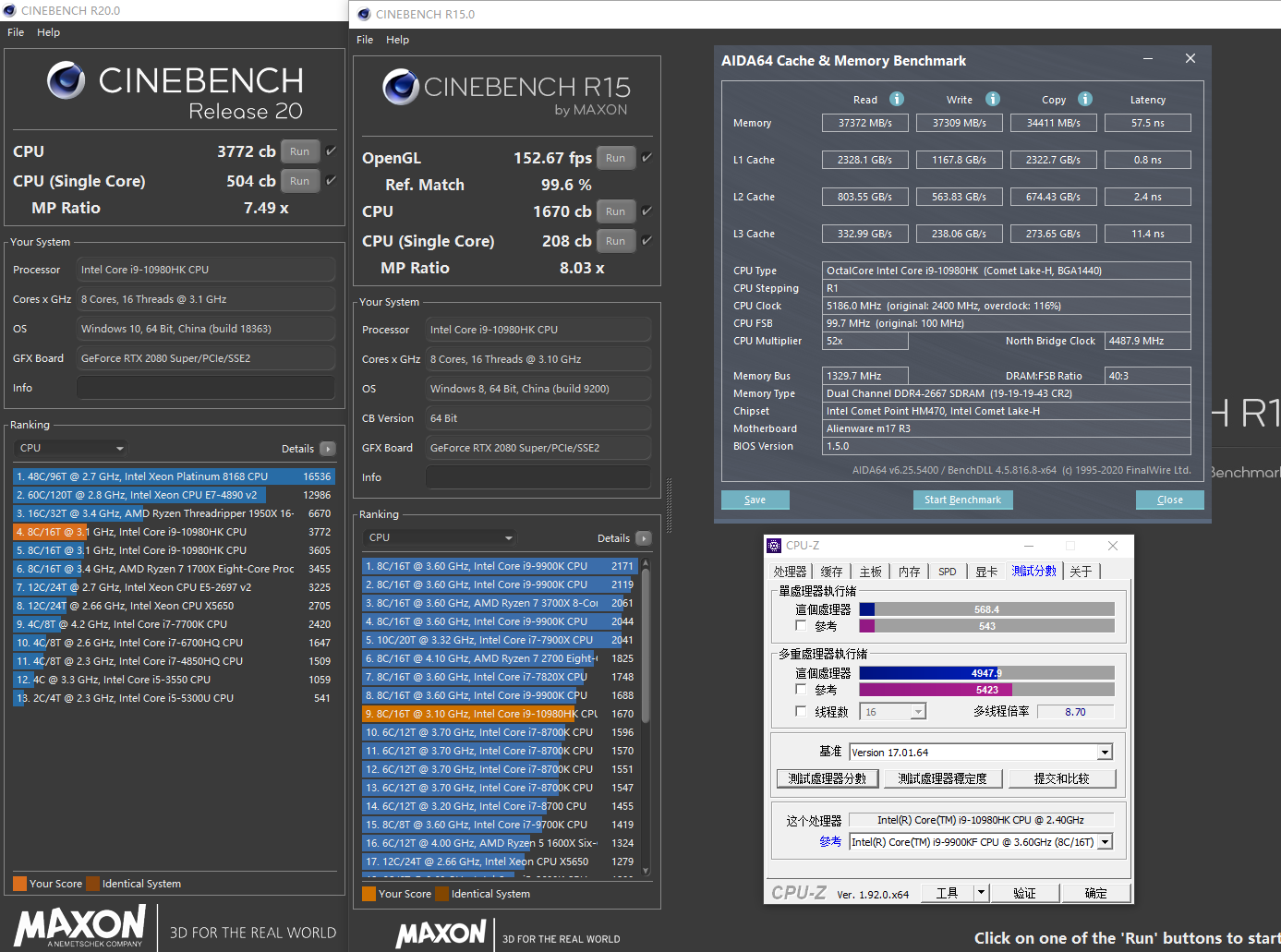Click the Details arrow icon in Cinebench R20
Image resolution: width=1281 pixels, height=952 pixels.
tap(327, 449)
